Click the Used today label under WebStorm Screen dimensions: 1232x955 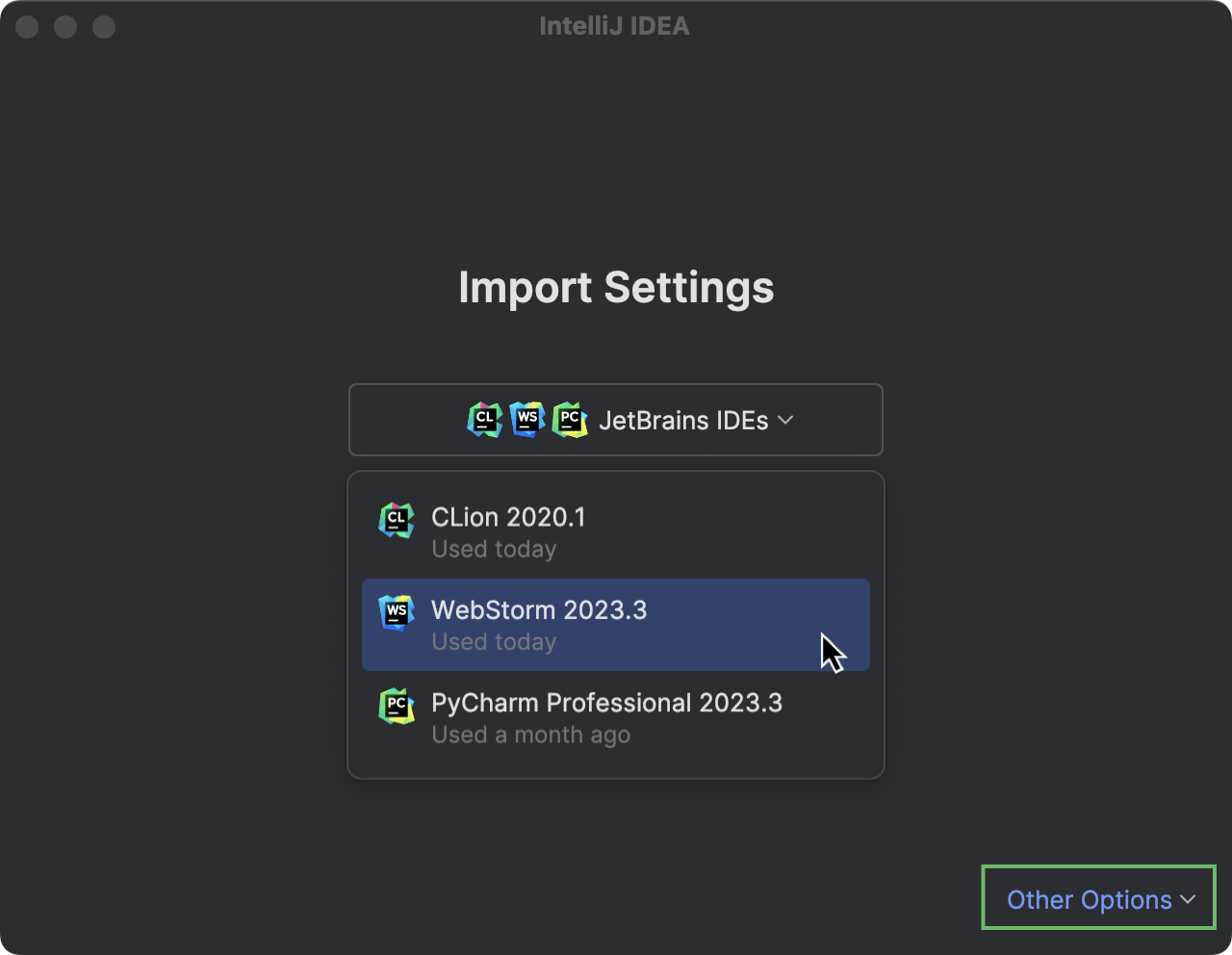click(x=494, y=641)
